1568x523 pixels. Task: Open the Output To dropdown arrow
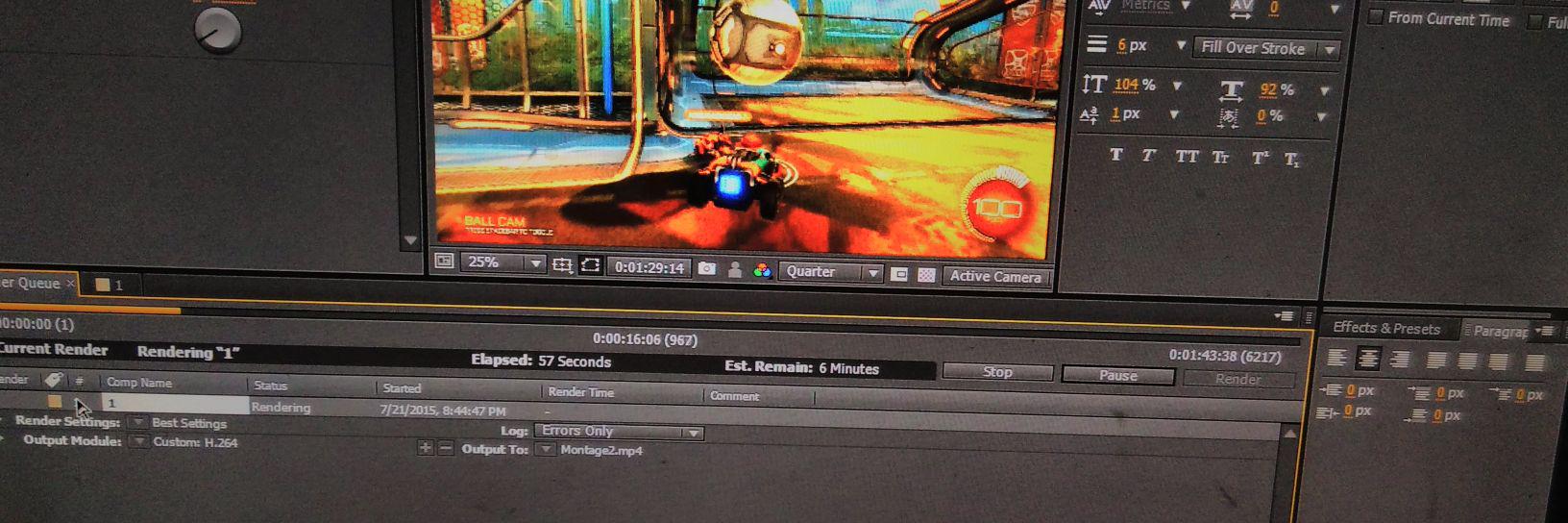pyautogui.click(x=547, y=449)
